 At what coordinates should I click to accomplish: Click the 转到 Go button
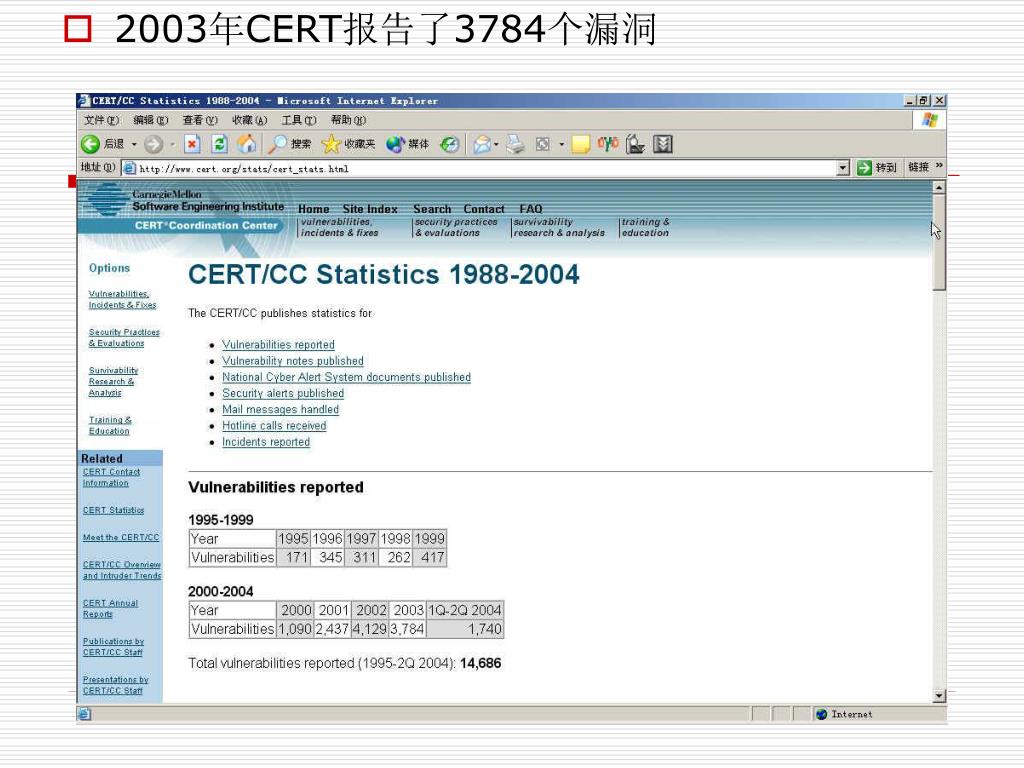(876, 168)
